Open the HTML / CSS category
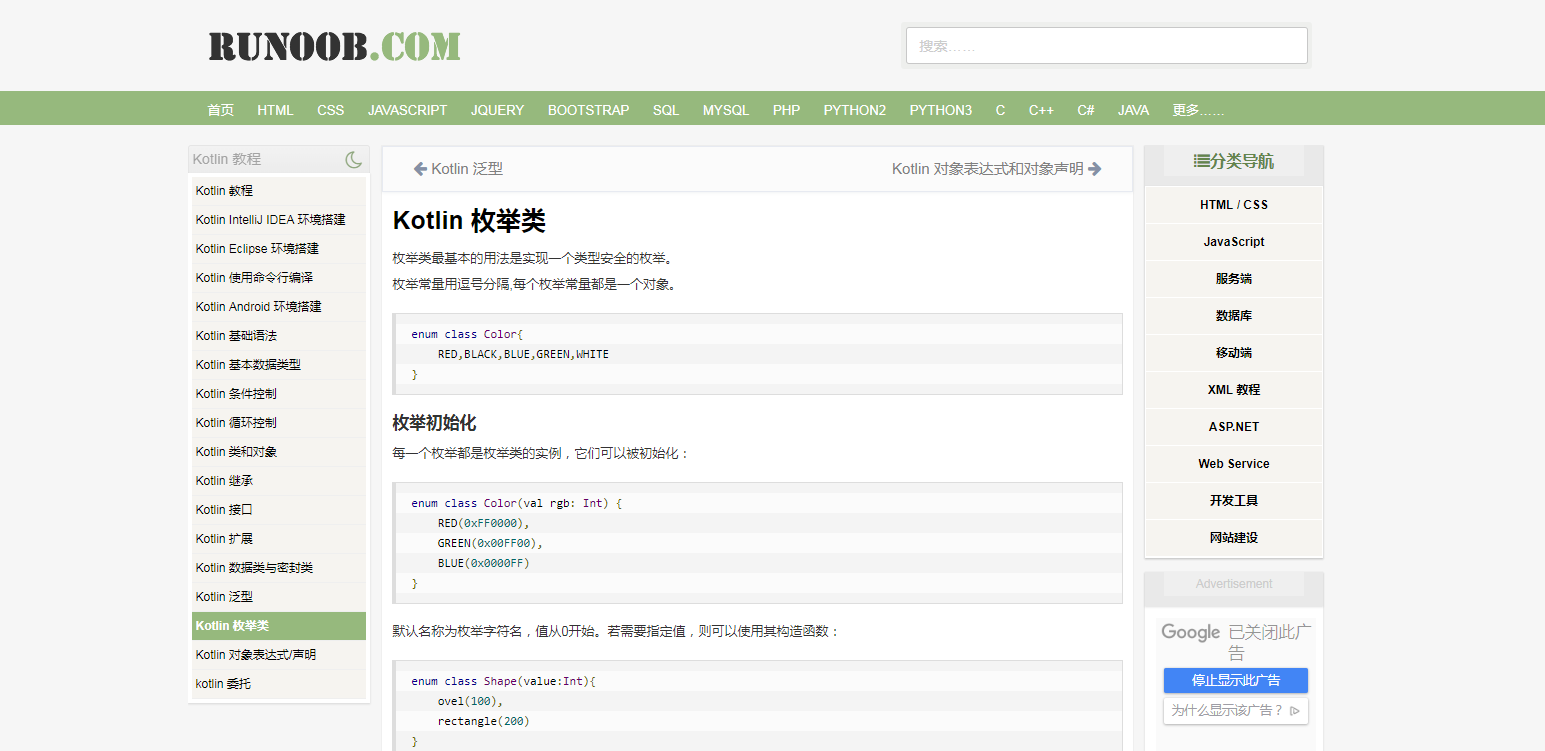Screen dimensions: 1545x751 point(1234,205)
